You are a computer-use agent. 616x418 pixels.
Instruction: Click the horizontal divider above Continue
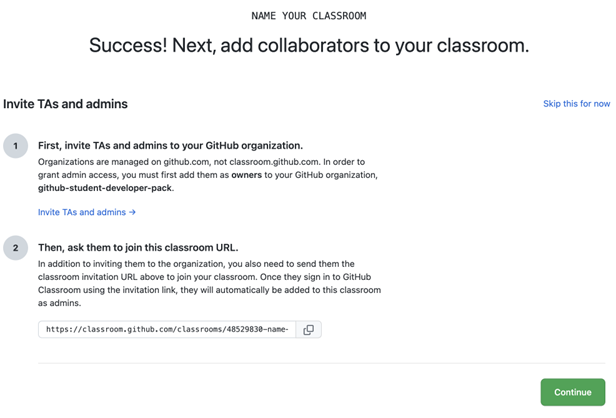320,363
